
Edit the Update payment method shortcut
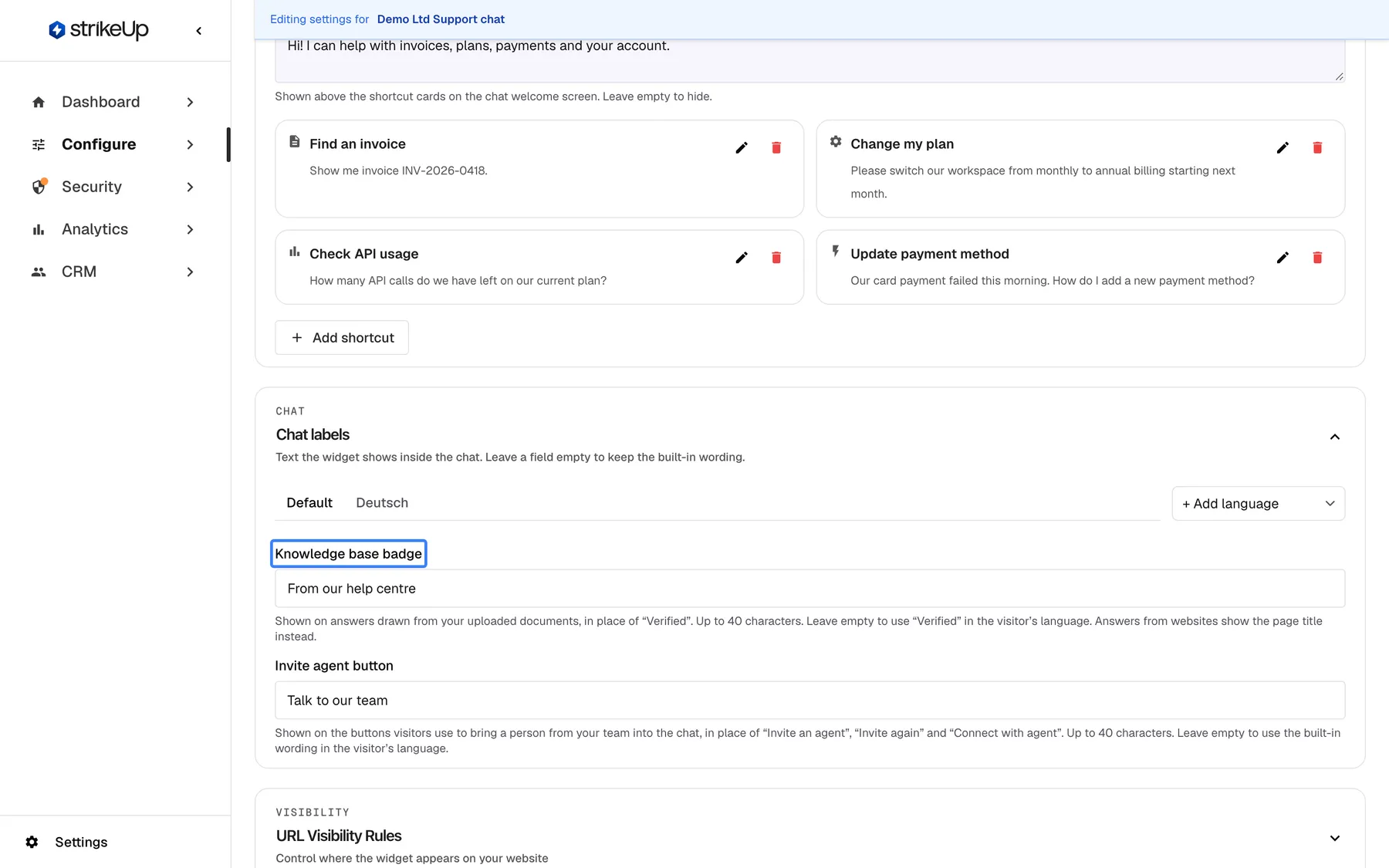[x=1283, y=258]
